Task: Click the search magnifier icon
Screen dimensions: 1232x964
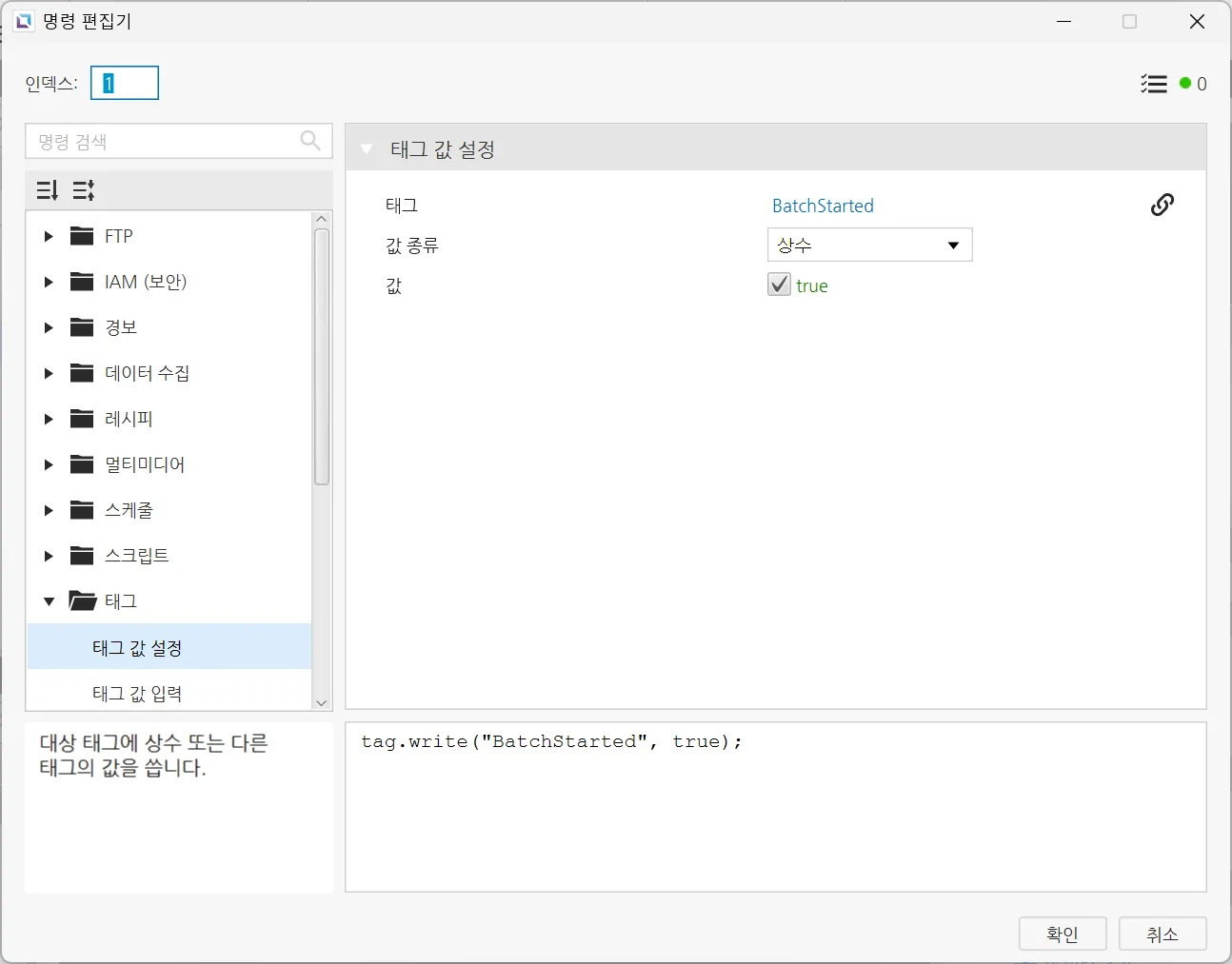Action: (x=310, y=141)
